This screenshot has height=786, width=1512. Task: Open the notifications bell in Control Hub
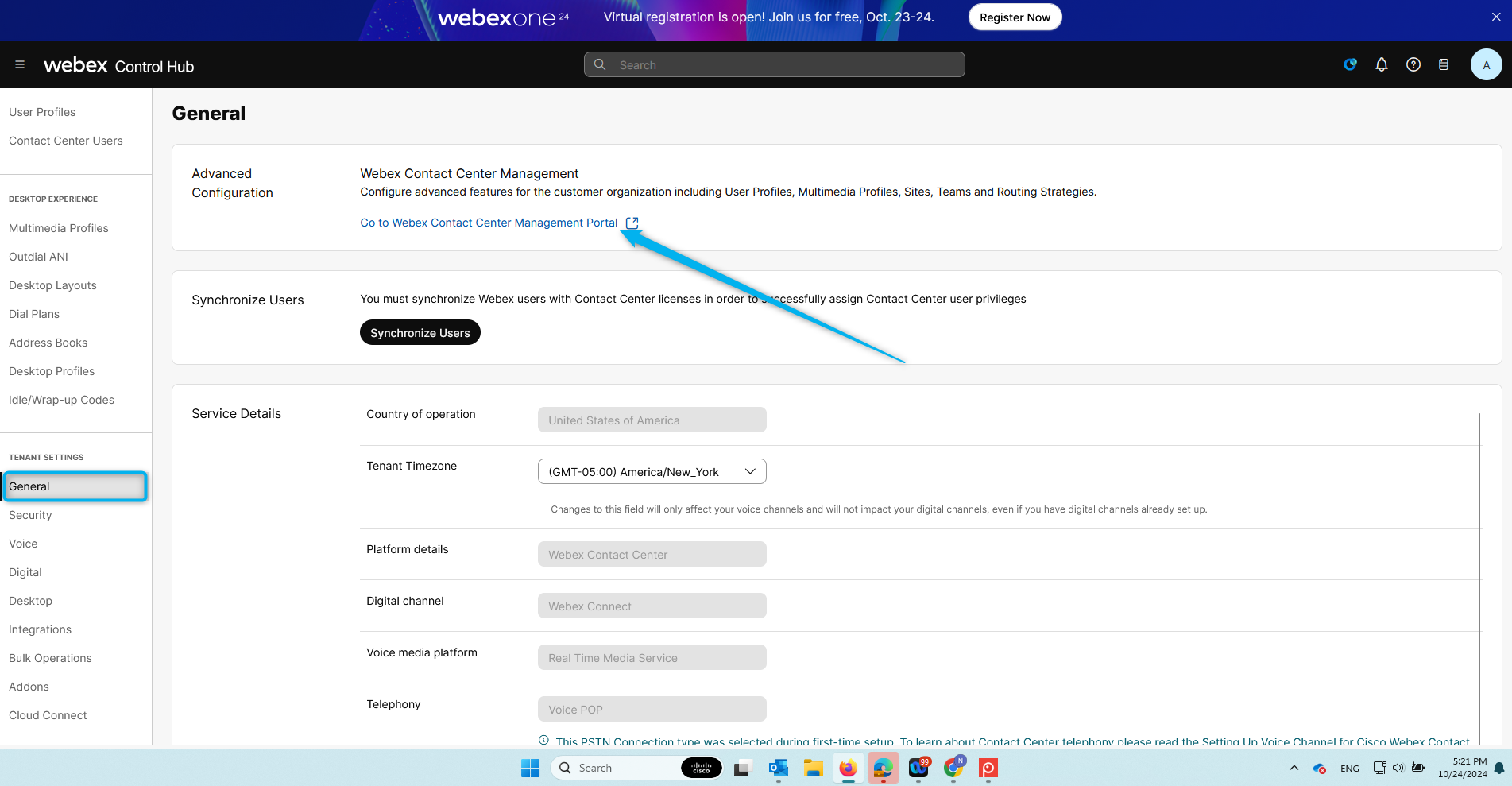pos(1382,64)
